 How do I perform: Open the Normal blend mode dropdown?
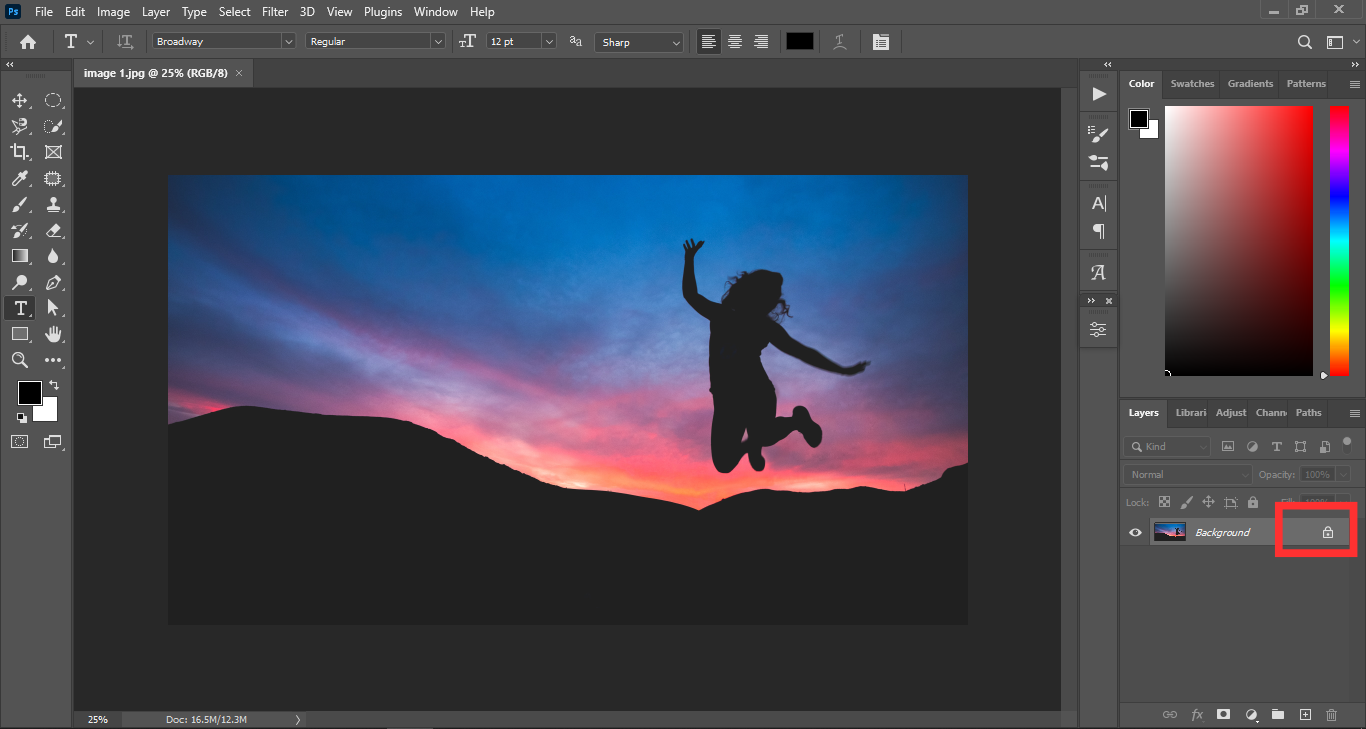pos(1187,474)
